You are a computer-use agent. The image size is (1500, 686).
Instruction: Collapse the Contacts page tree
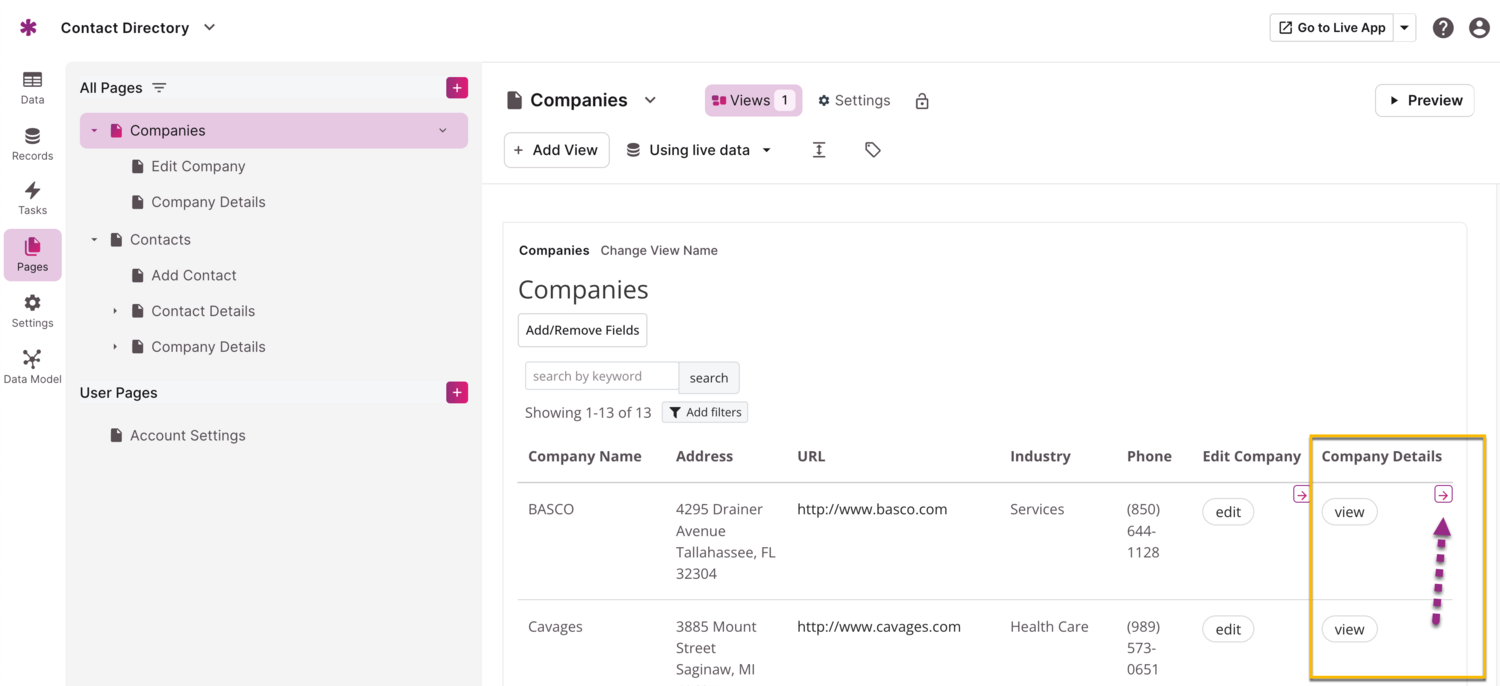point(95,240)
